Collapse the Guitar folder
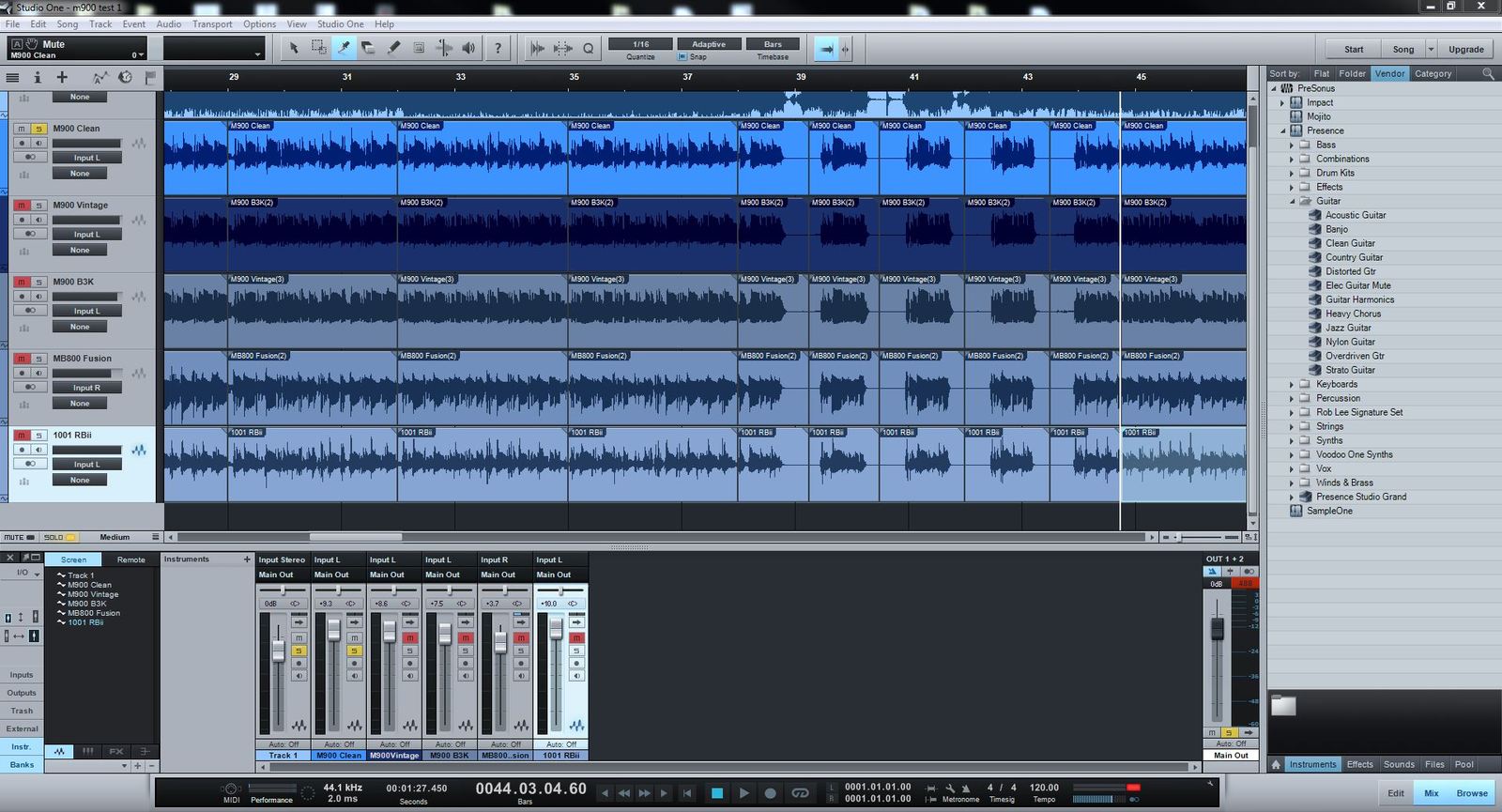 coord(1292,201)
